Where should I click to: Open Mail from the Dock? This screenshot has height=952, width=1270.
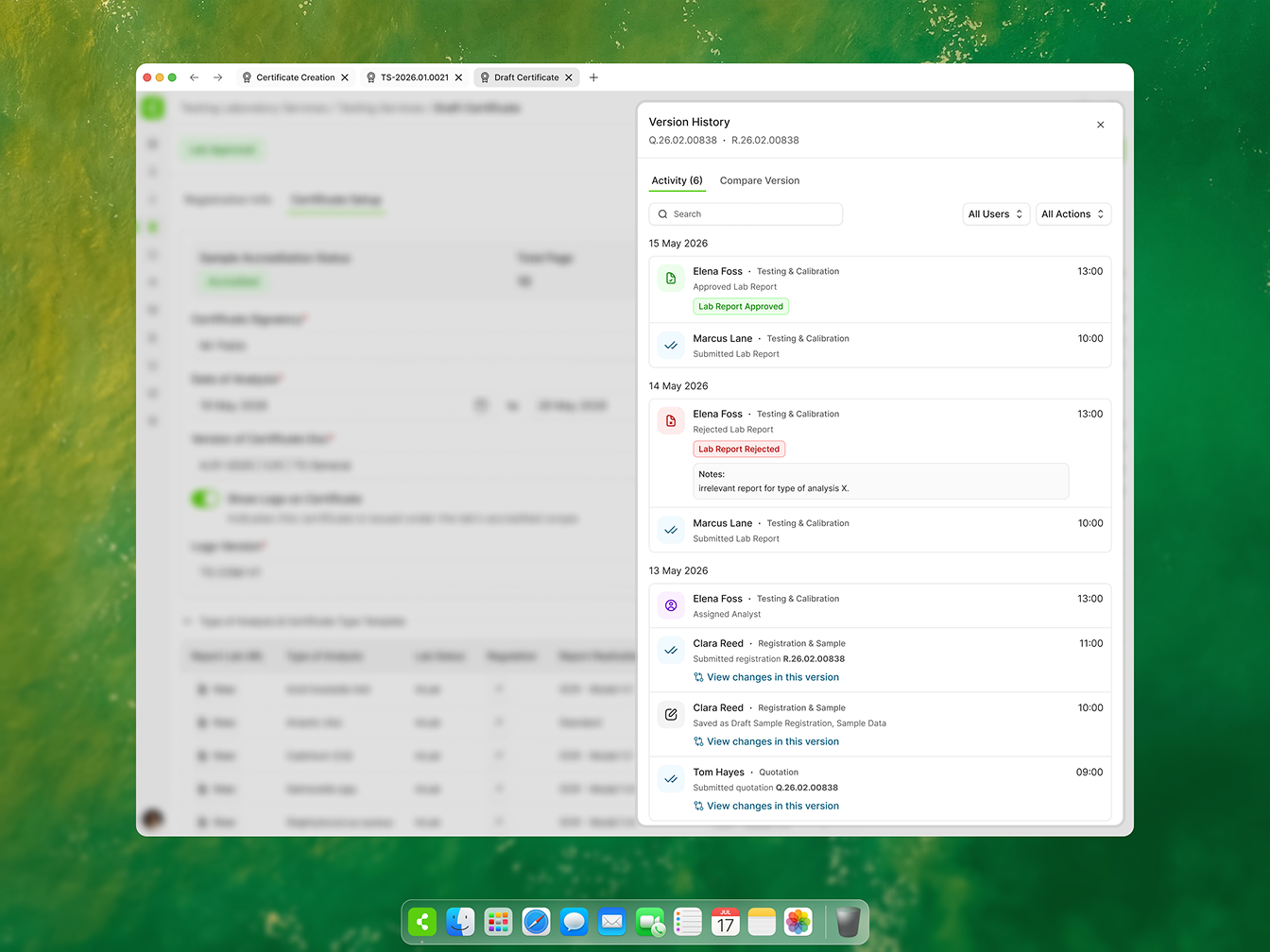[x=612, y=922]
